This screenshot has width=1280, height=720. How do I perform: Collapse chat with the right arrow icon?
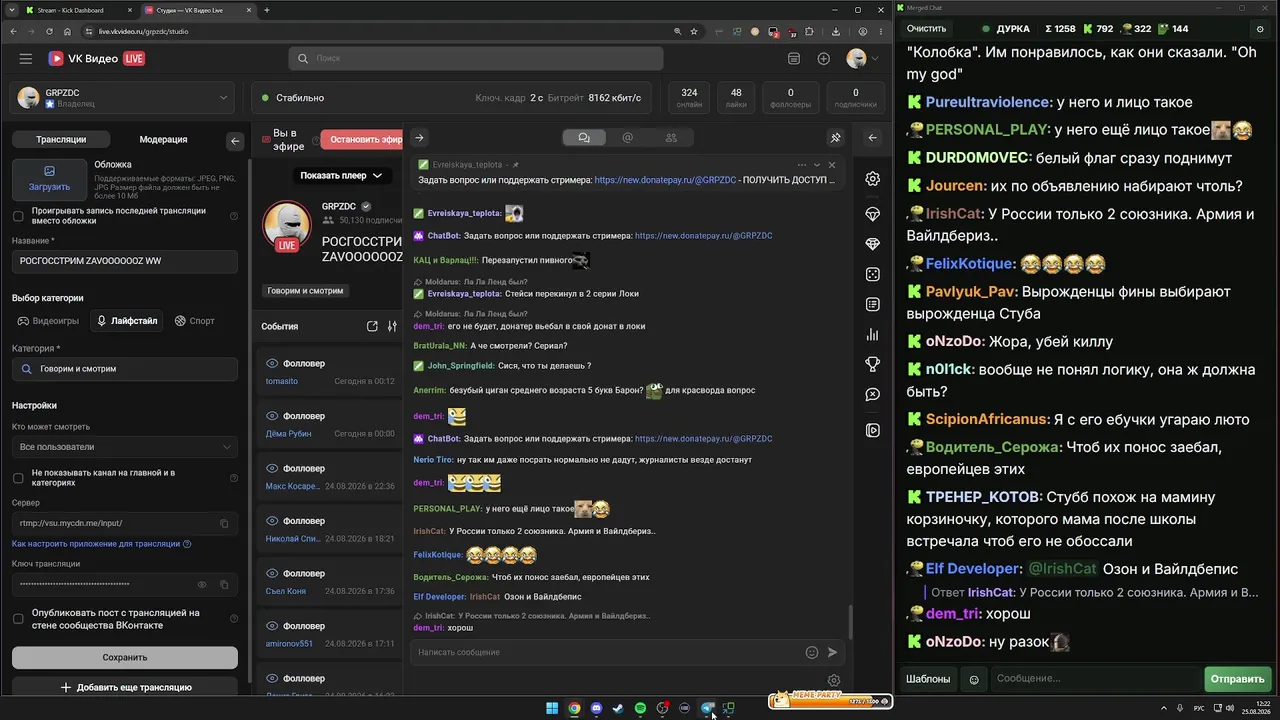pyautogui.click(x=419, y=138)
